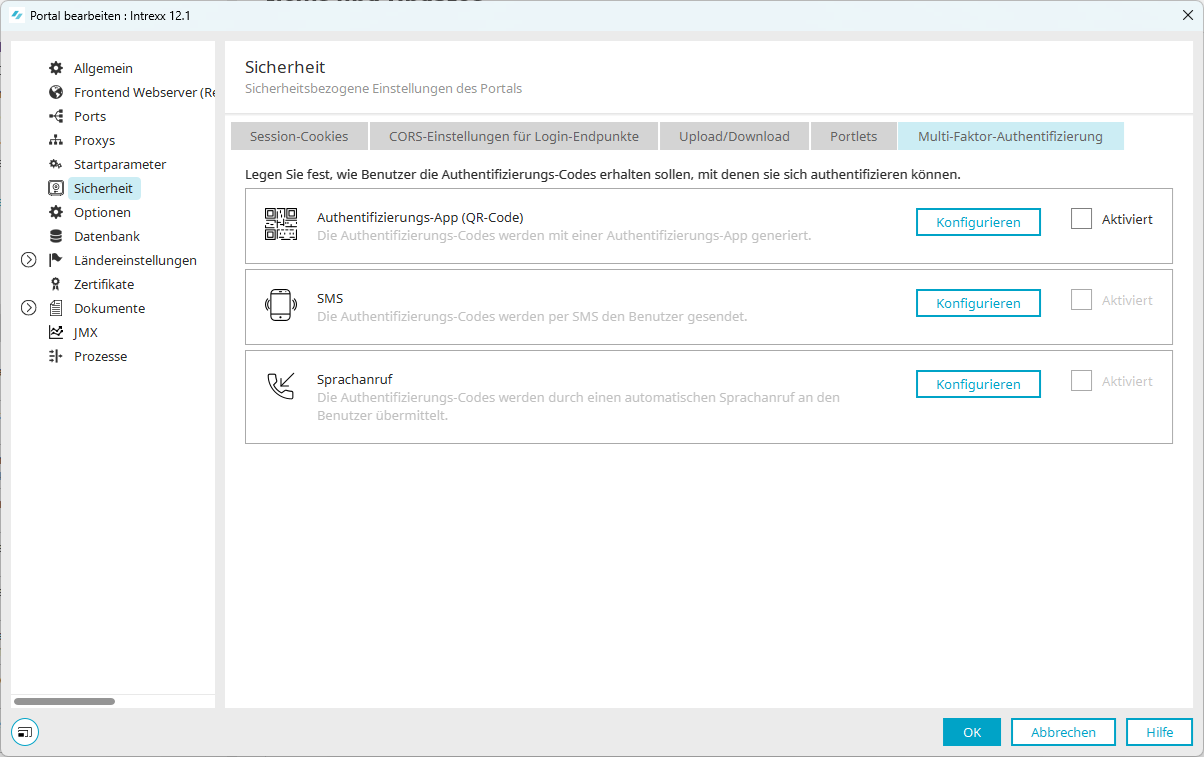Toggle the SMS Aktiviert checkbox

pos(1081,300)
